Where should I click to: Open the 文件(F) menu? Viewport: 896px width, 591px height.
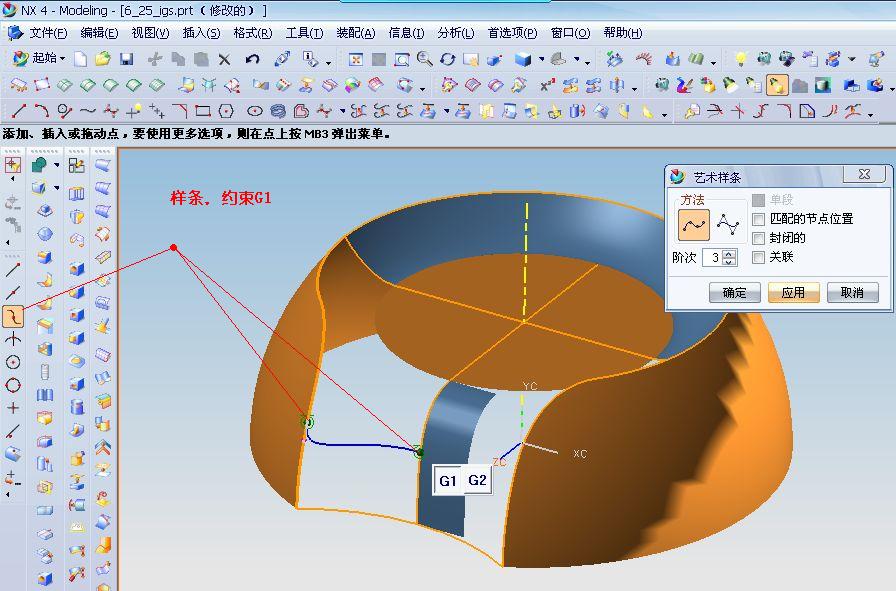click(x=48, y=33)
